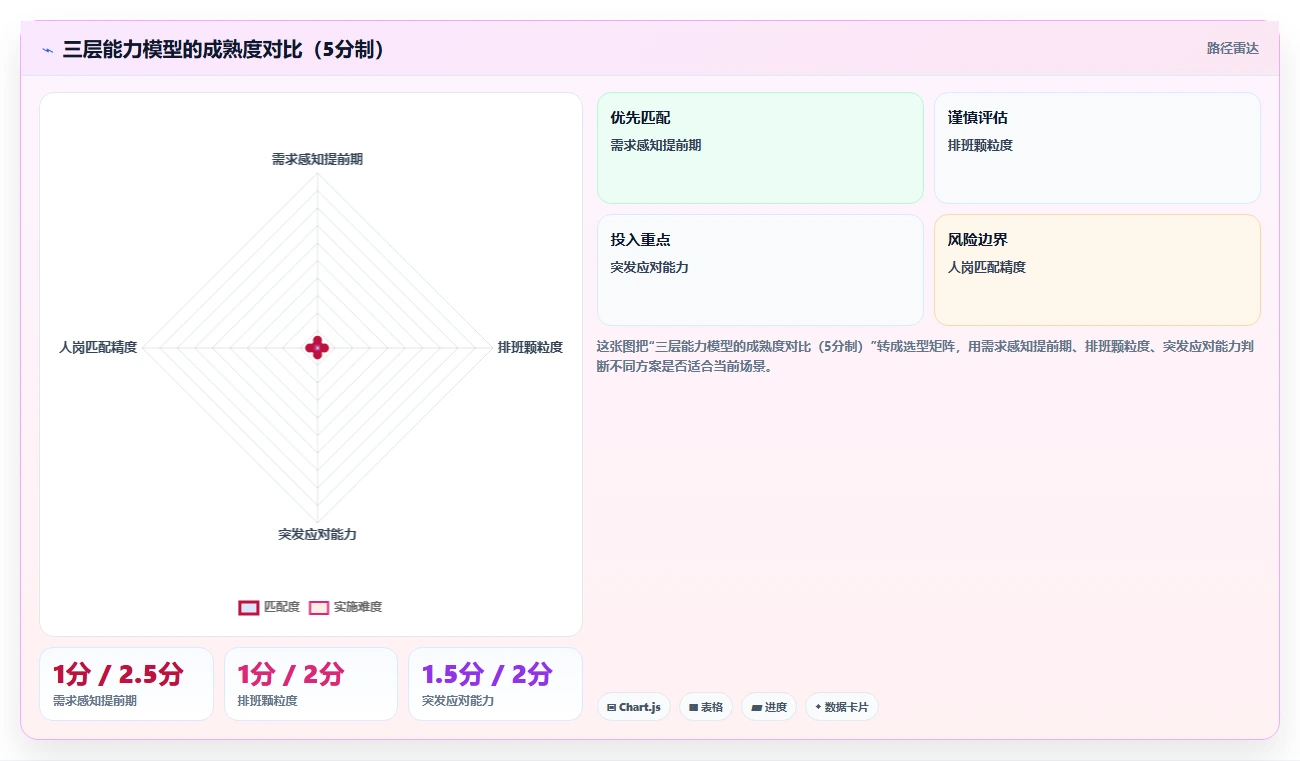The image size is (1300, 761).
Task: Click 需求感知提前期 caption under 1分 / 2.5分
Action: 95,701
